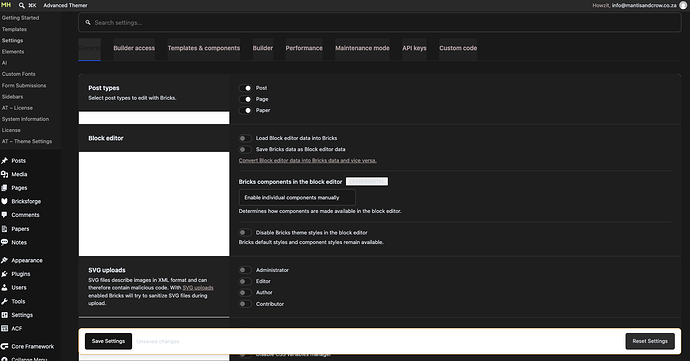Open AT – License submenu item
The width and height of the screenshot is (690, 361).
tap(17, 108)
